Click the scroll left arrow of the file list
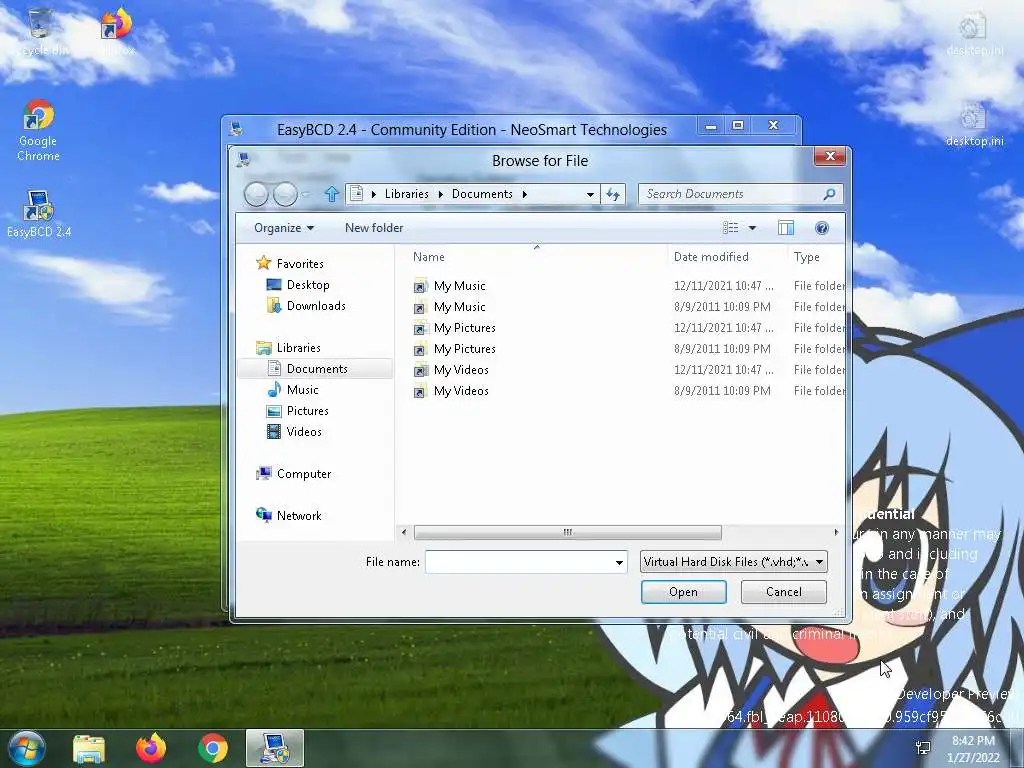The height and width of the screenshot is (768, 1024). [x=404, y=532]
